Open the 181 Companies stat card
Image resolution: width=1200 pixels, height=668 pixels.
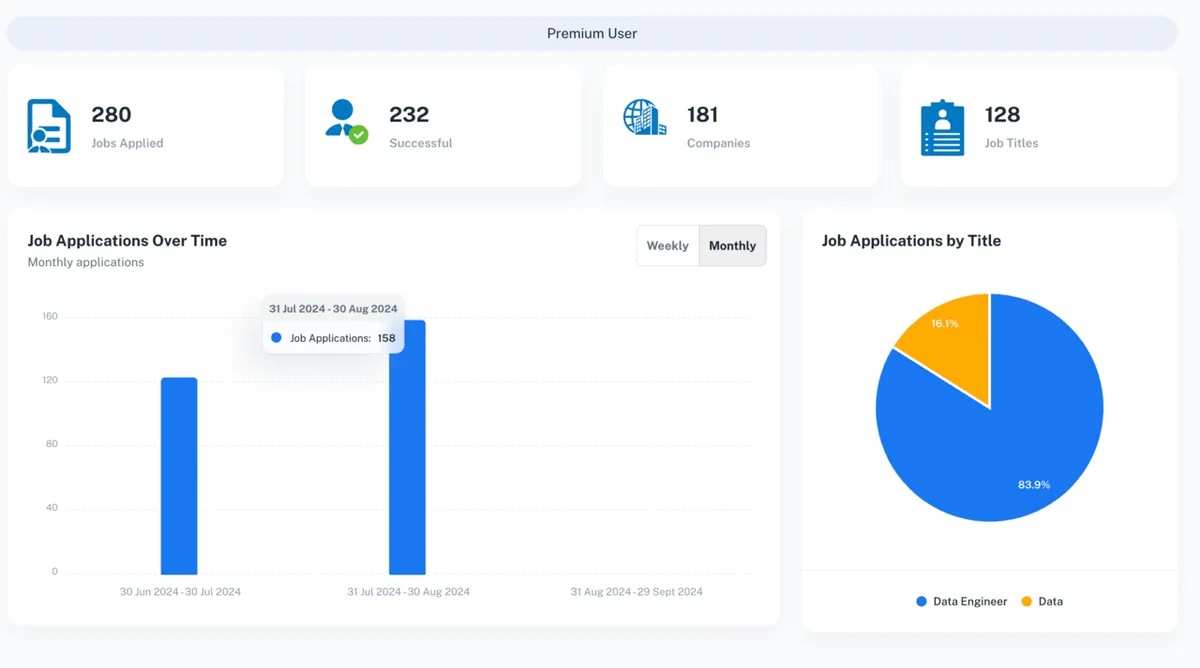point(741,126)
